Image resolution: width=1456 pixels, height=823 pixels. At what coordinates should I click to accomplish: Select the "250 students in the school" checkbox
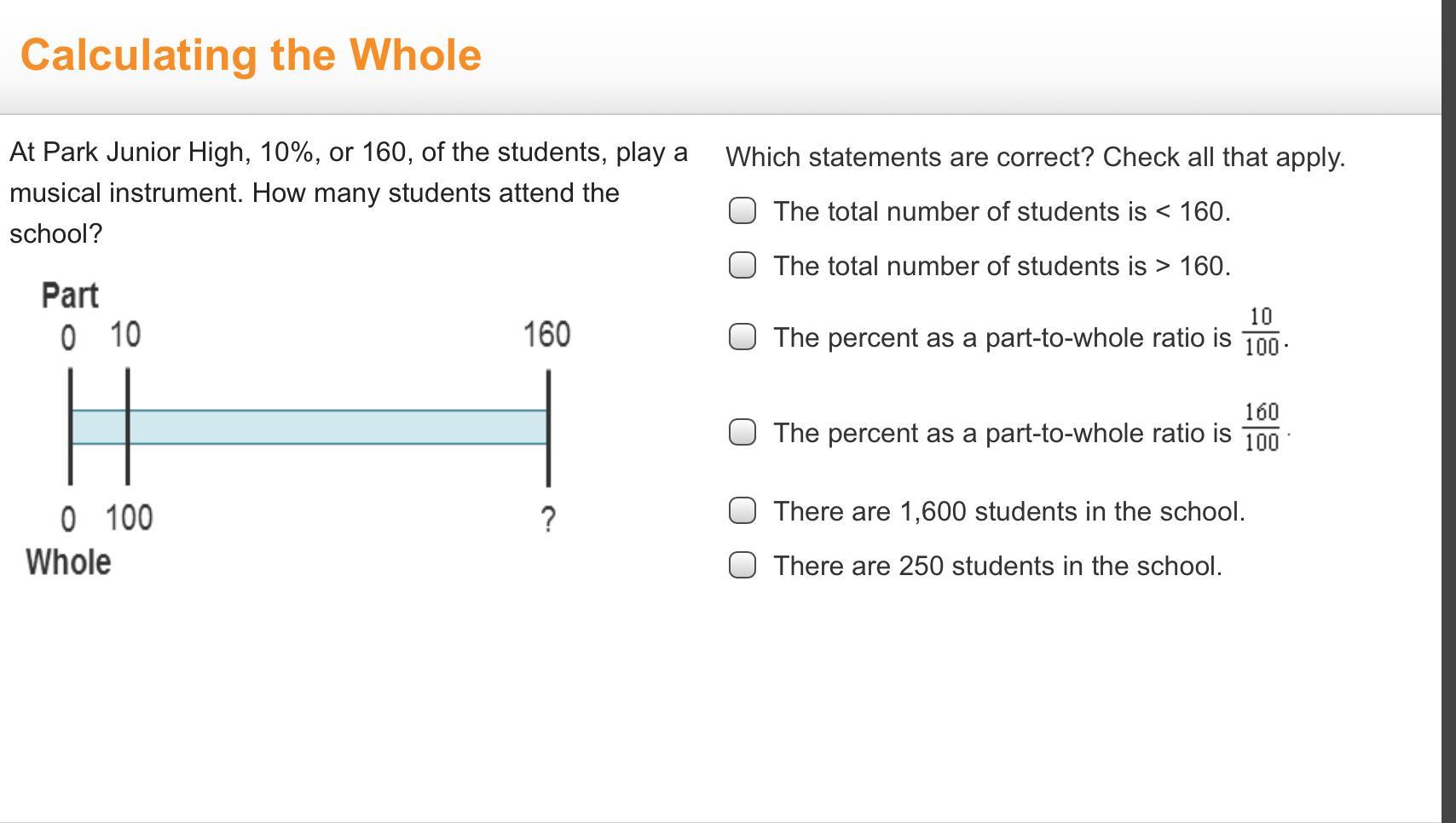point(742,566)
